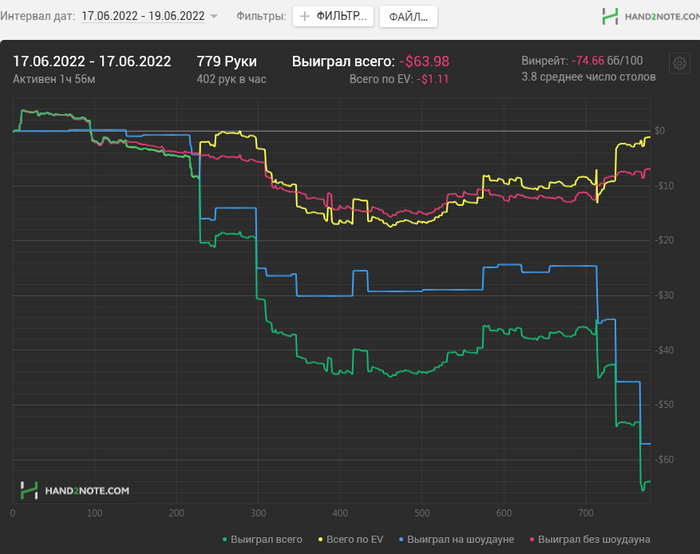Viewport: 700px width, 554px height.
Task: Click the total won value -$63.98
Action: click(x=424, y=61)
